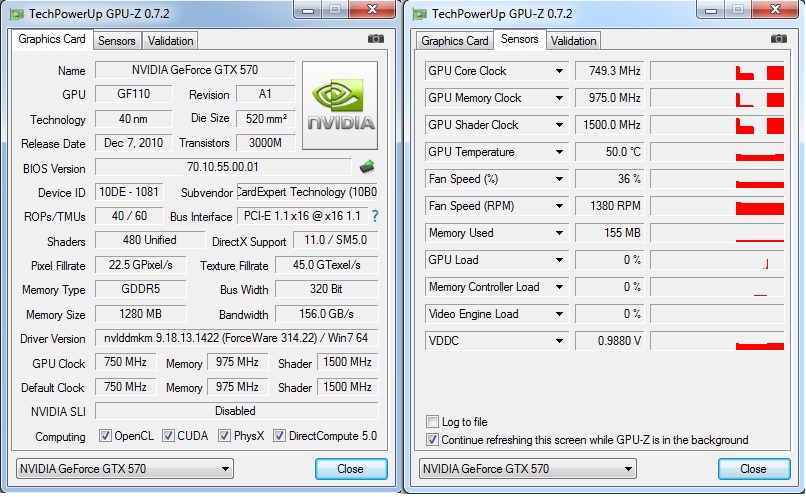The width and height of the screenshot is (806, 497).
Task: Click the Die Size value 520 mm²
Action: 266,119
